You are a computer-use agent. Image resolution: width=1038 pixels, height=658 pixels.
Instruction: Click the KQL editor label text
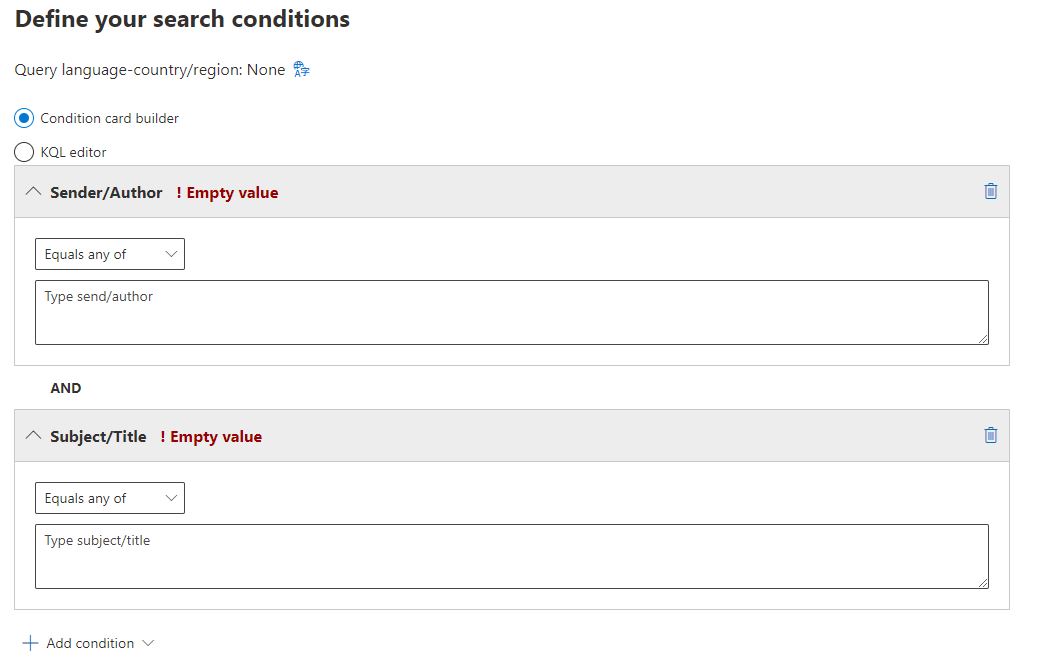point(73,152)
